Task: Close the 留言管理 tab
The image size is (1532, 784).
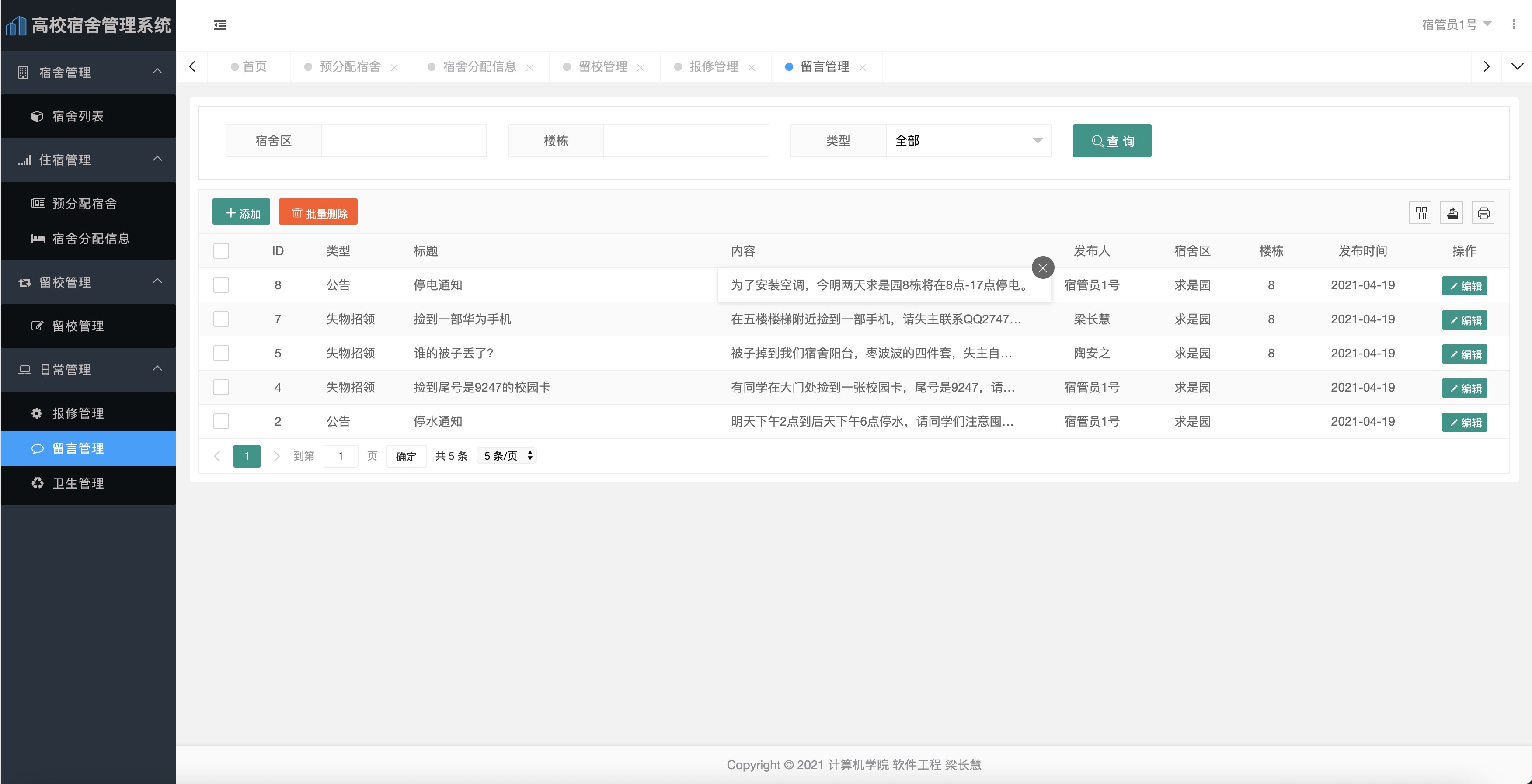Action: (x=862, y=68)
